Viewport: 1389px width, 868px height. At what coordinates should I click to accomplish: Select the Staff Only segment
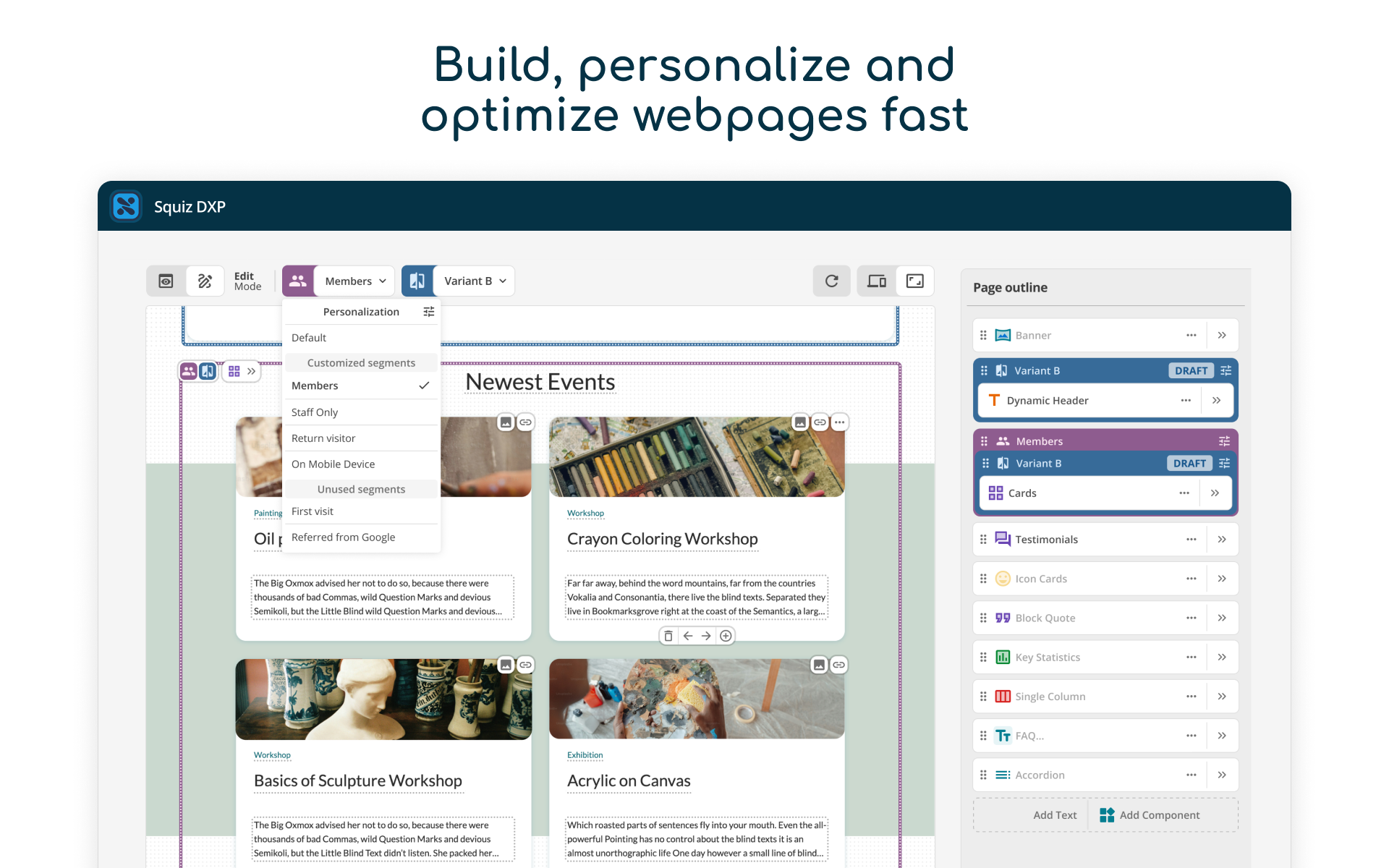click(315, 412)
